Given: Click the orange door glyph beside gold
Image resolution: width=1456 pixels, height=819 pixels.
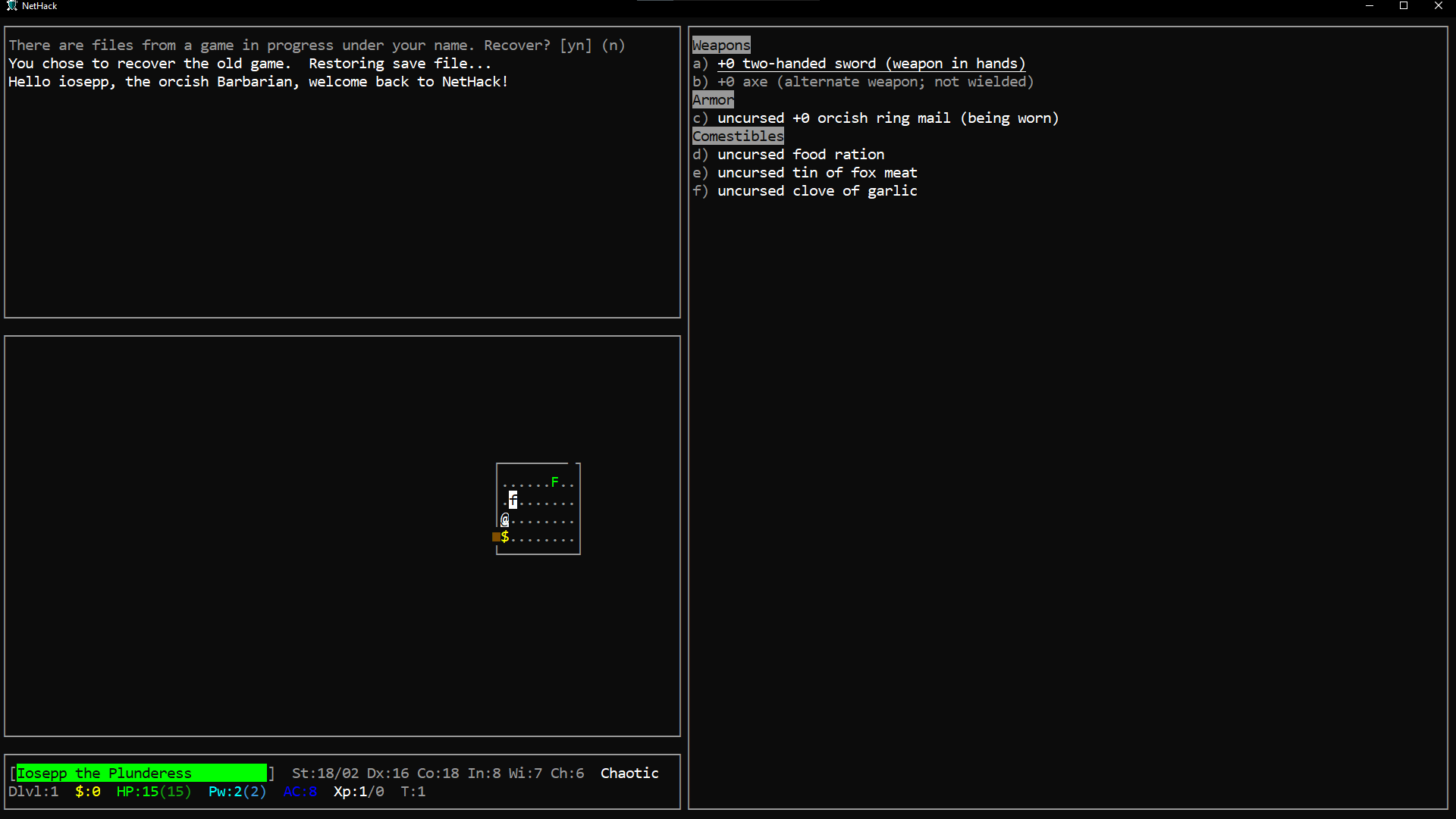Looking at the screenshot, I should click(497, 537).
